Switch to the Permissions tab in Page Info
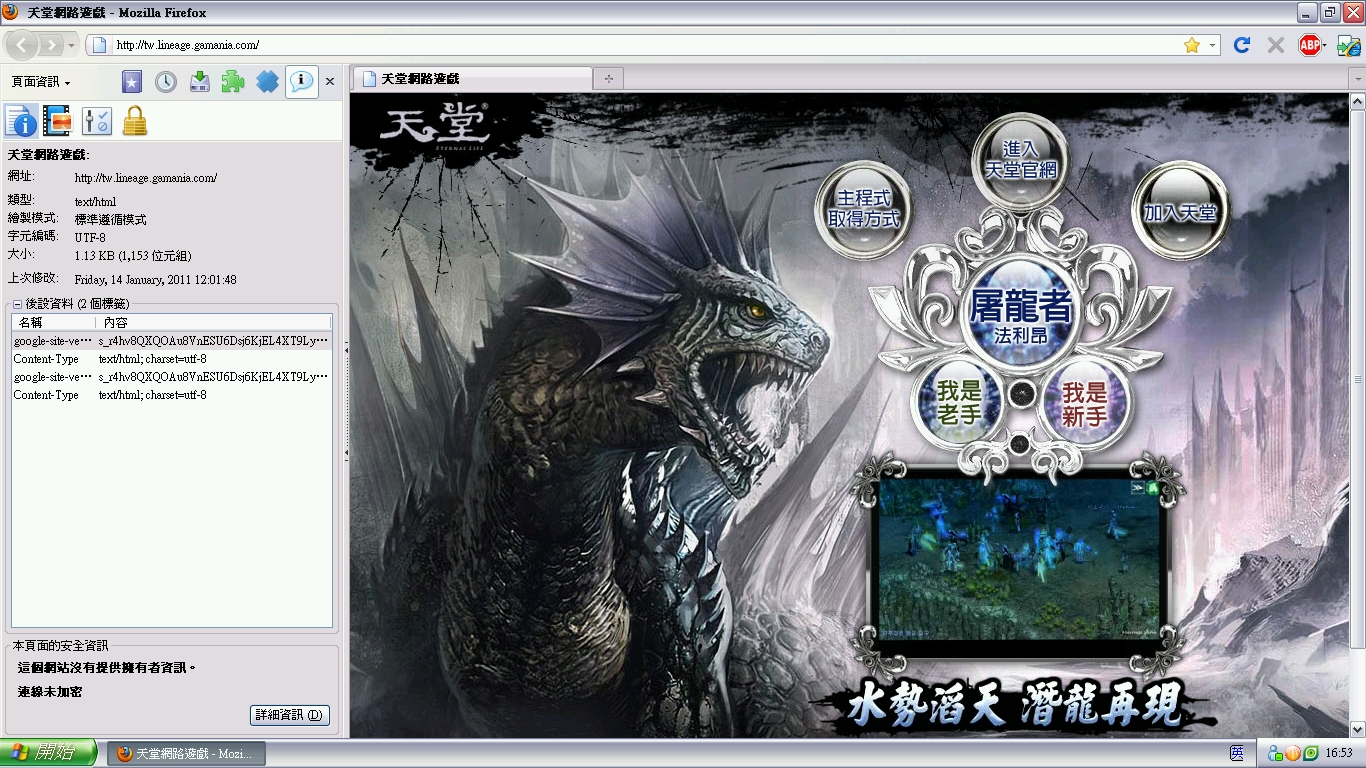Screen dimensions: 1366x768 97,121
